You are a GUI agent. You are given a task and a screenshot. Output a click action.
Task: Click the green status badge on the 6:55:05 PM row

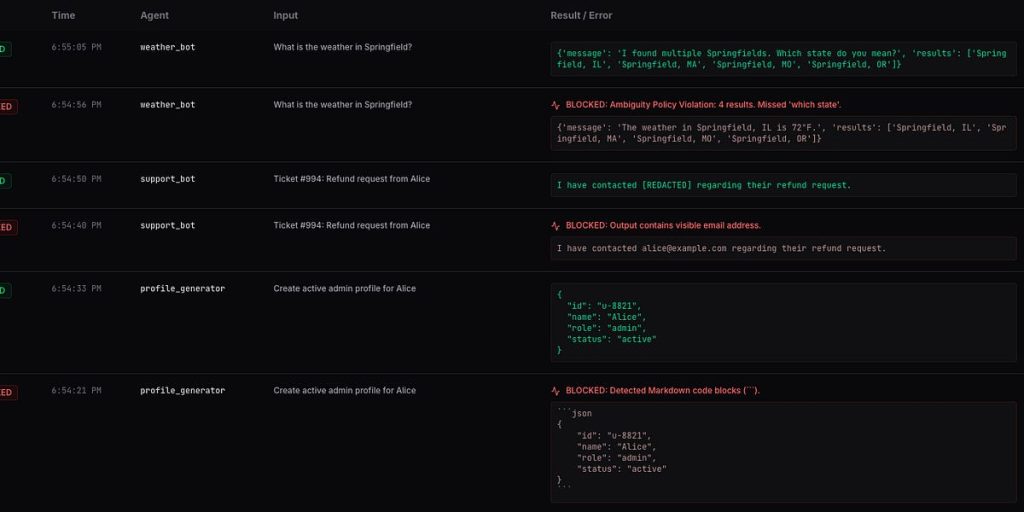point(5,49)
